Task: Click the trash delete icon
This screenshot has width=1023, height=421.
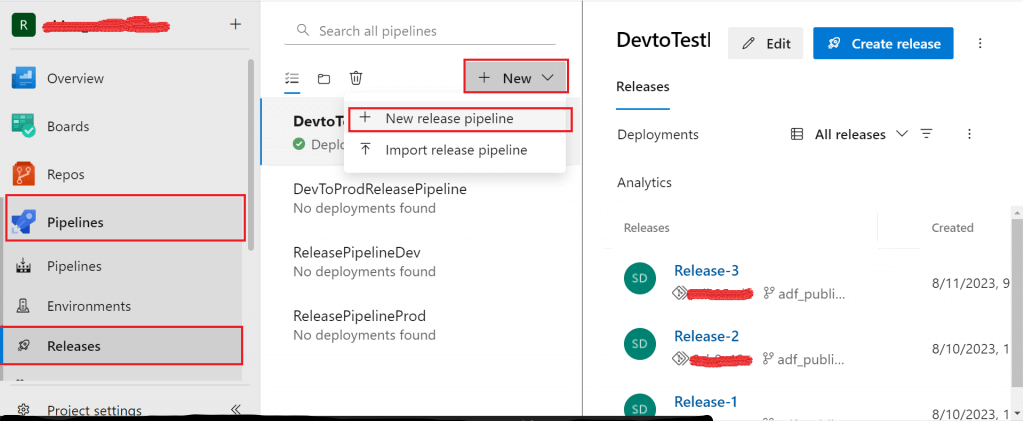Action: click(356, 78)
